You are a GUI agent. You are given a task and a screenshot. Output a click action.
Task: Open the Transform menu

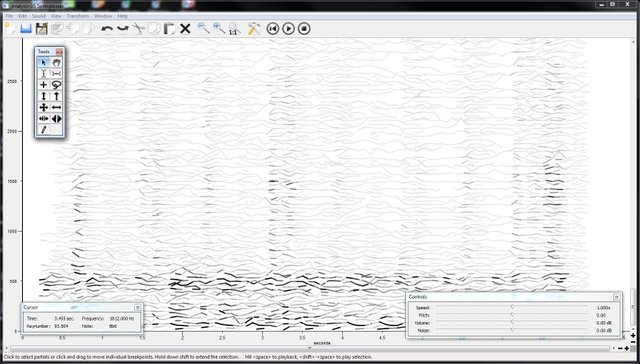pyautogui.click(x=78, y=16)
